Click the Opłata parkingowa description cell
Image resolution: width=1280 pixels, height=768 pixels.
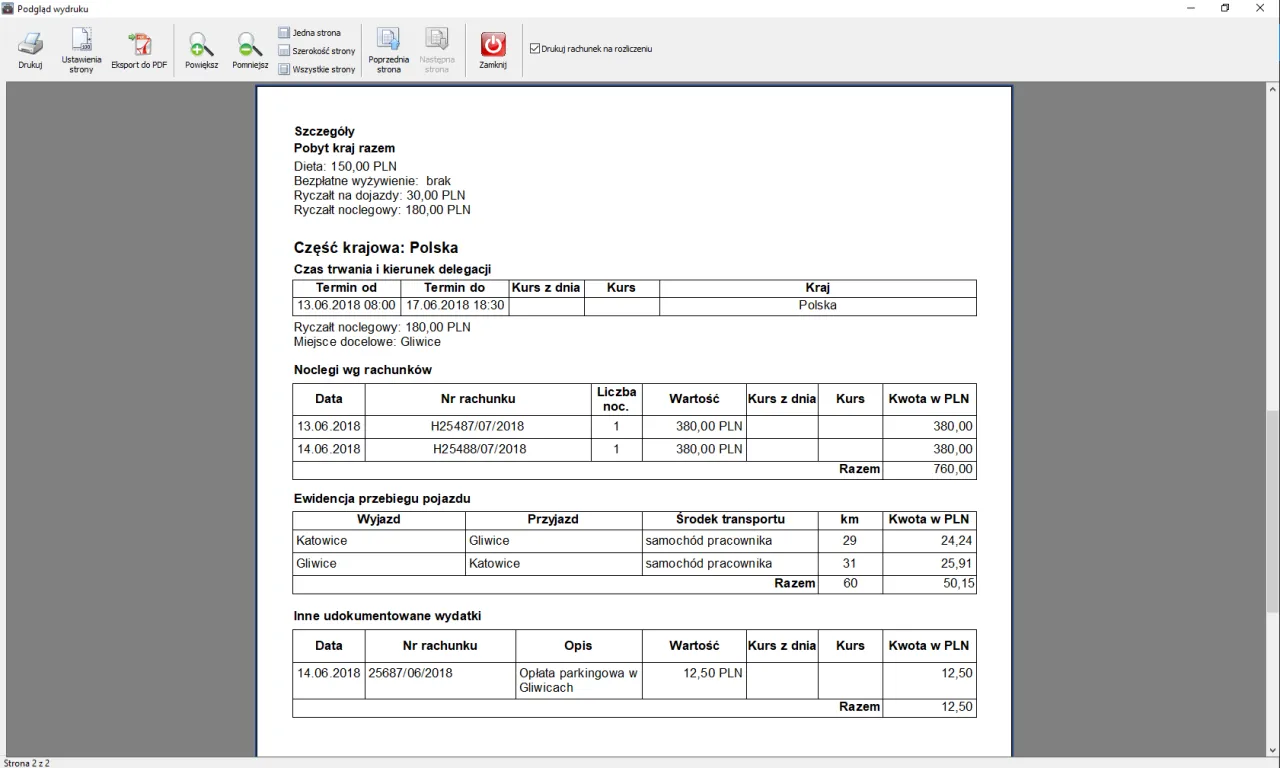coord(578,680)
